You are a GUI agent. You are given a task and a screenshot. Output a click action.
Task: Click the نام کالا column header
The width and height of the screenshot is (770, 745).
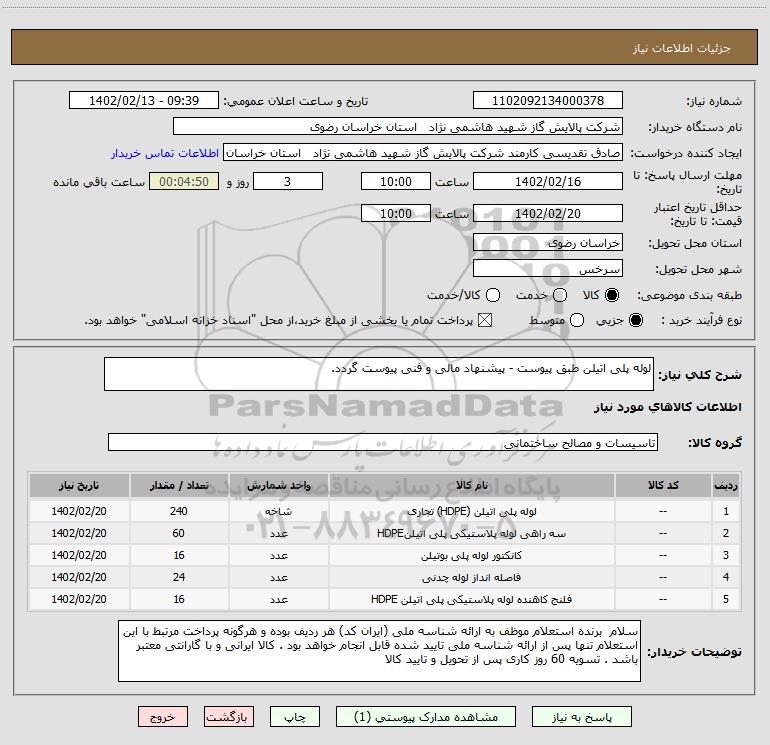pos(471,485)
